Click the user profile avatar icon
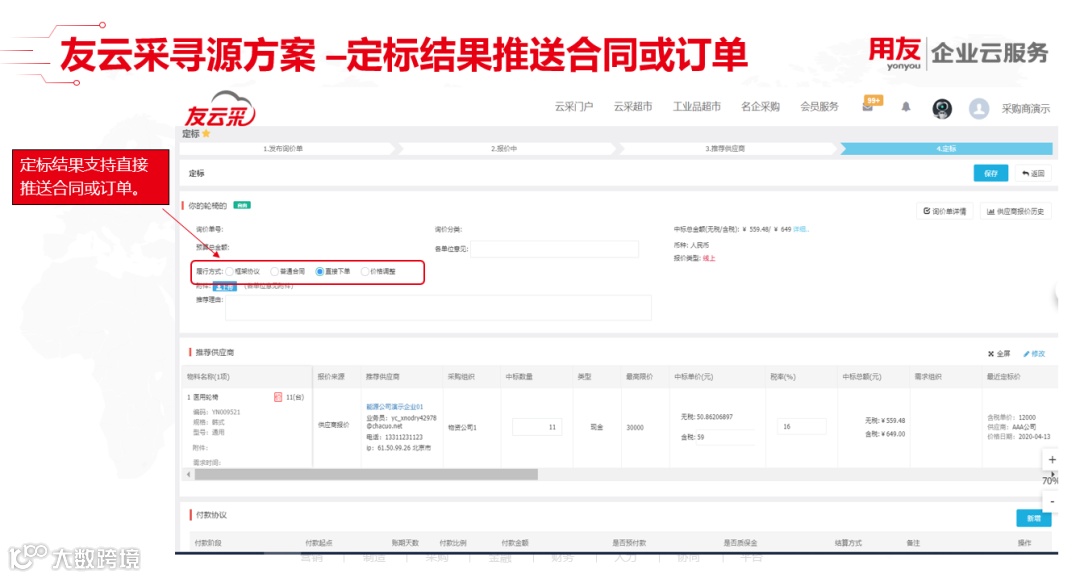1080x578 pixels. [x=979, y=108]
